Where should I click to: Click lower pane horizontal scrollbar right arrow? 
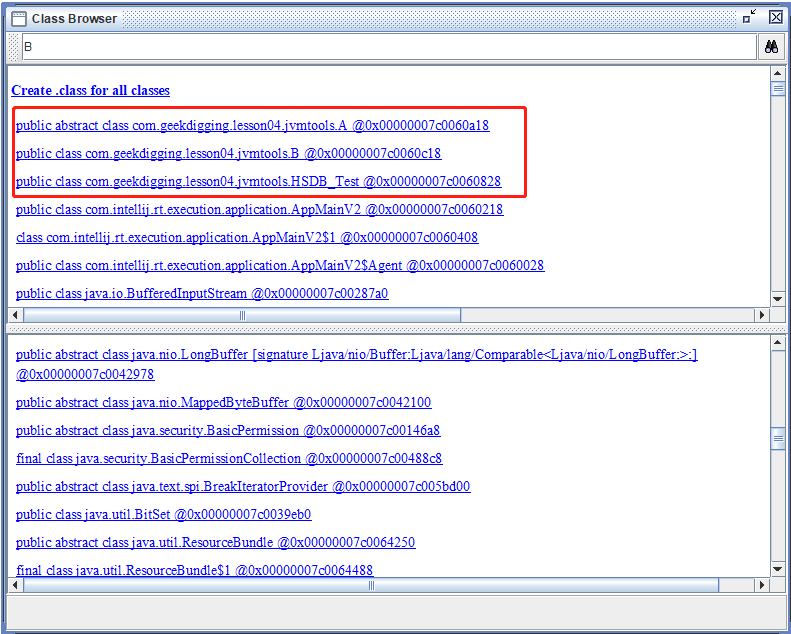coord(762,586)
